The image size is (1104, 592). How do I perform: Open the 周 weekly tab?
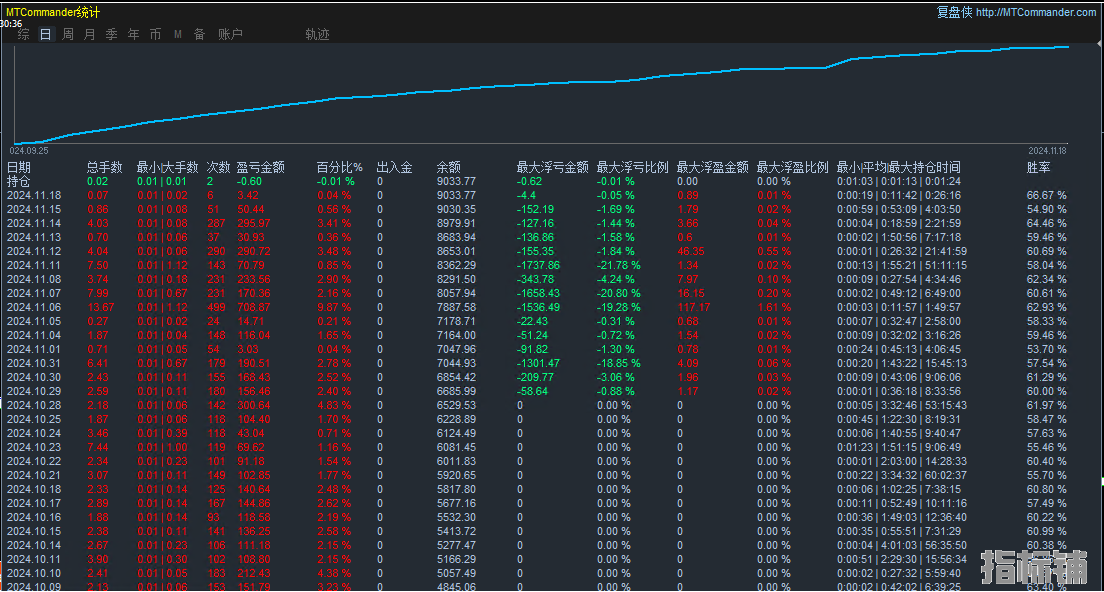point(68,34)
